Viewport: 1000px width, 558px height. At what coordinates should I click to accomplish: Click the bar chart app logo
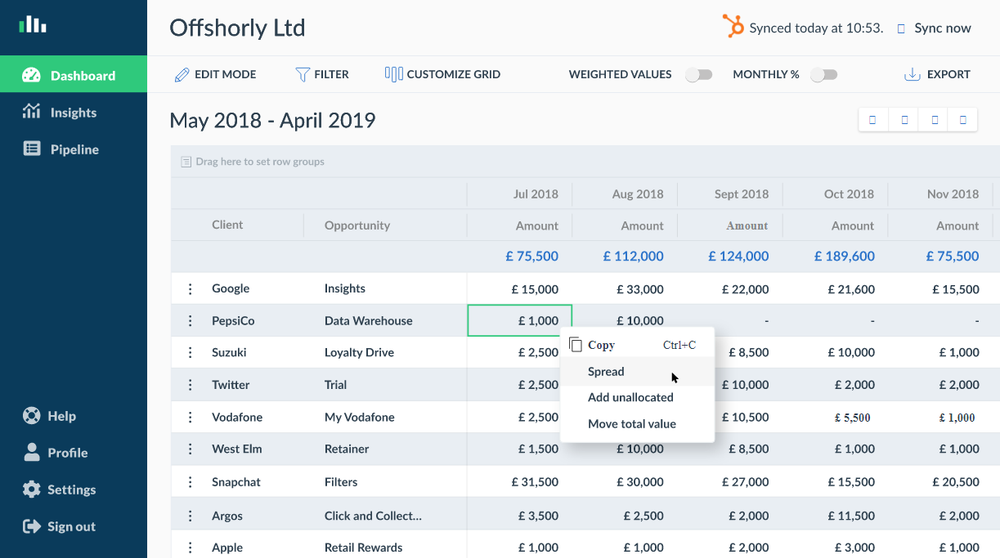click(x=33, y=25)
